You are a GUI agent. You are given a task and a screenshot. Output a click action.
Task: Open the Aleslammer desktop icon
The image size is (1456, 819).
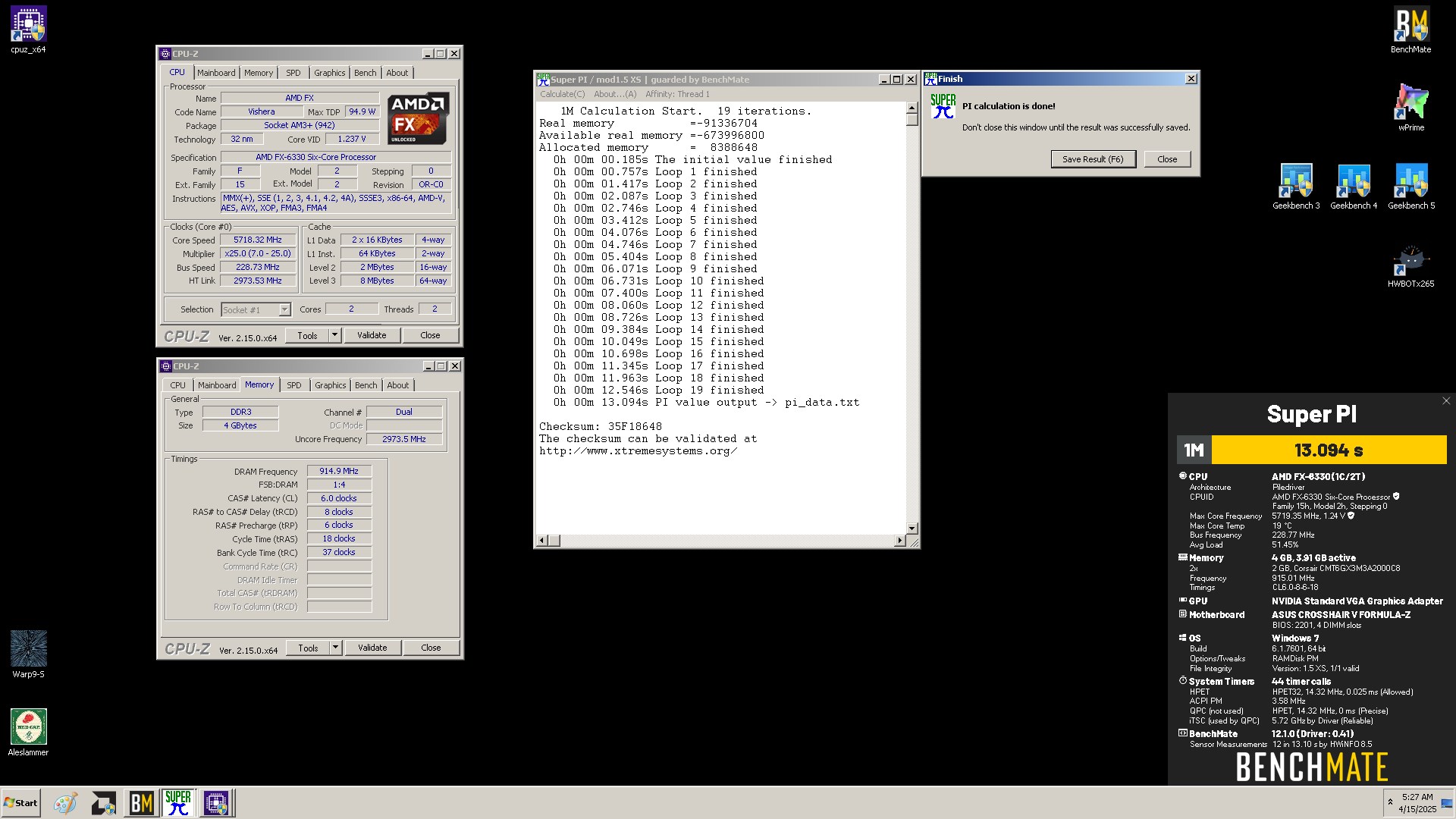pos(28,732)
